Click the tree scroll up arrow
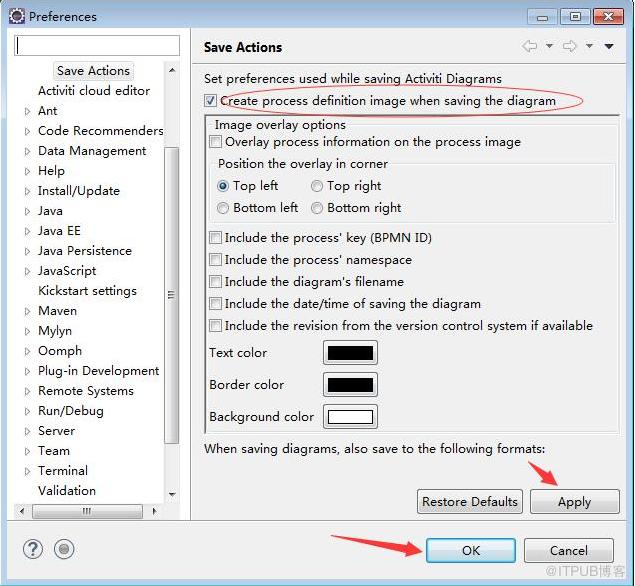Image resolution: width=635 pixels, height=586 pixels. [x=172, y=70]
